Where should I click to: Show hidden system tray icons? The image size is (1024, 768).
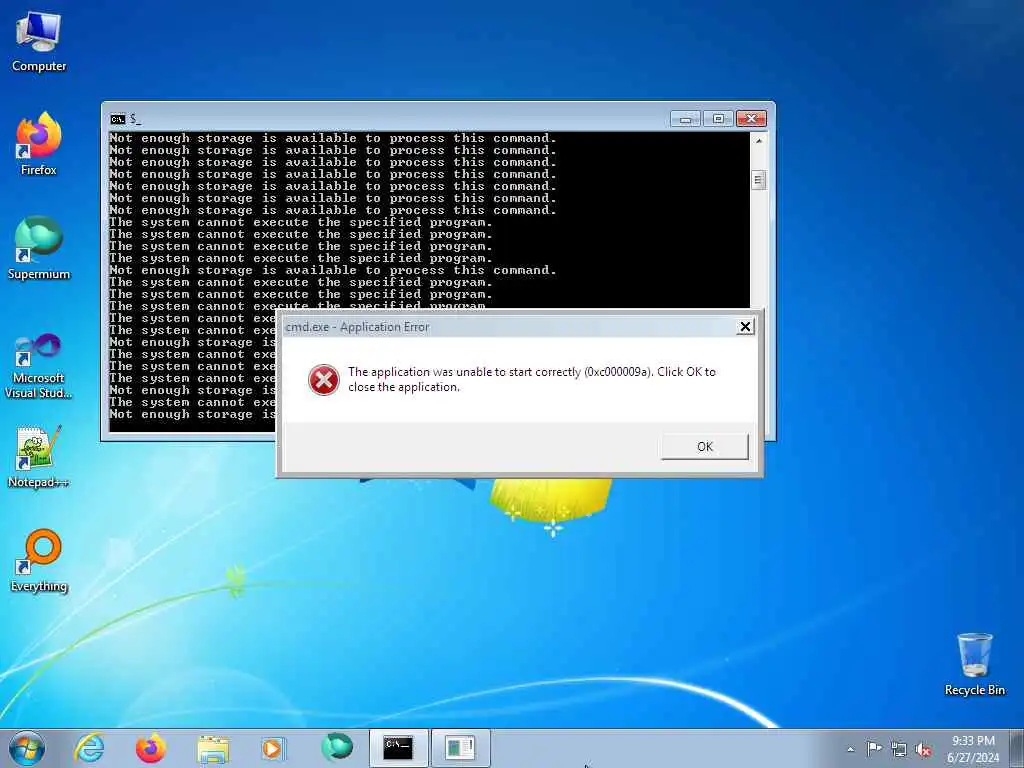(850, 749)
